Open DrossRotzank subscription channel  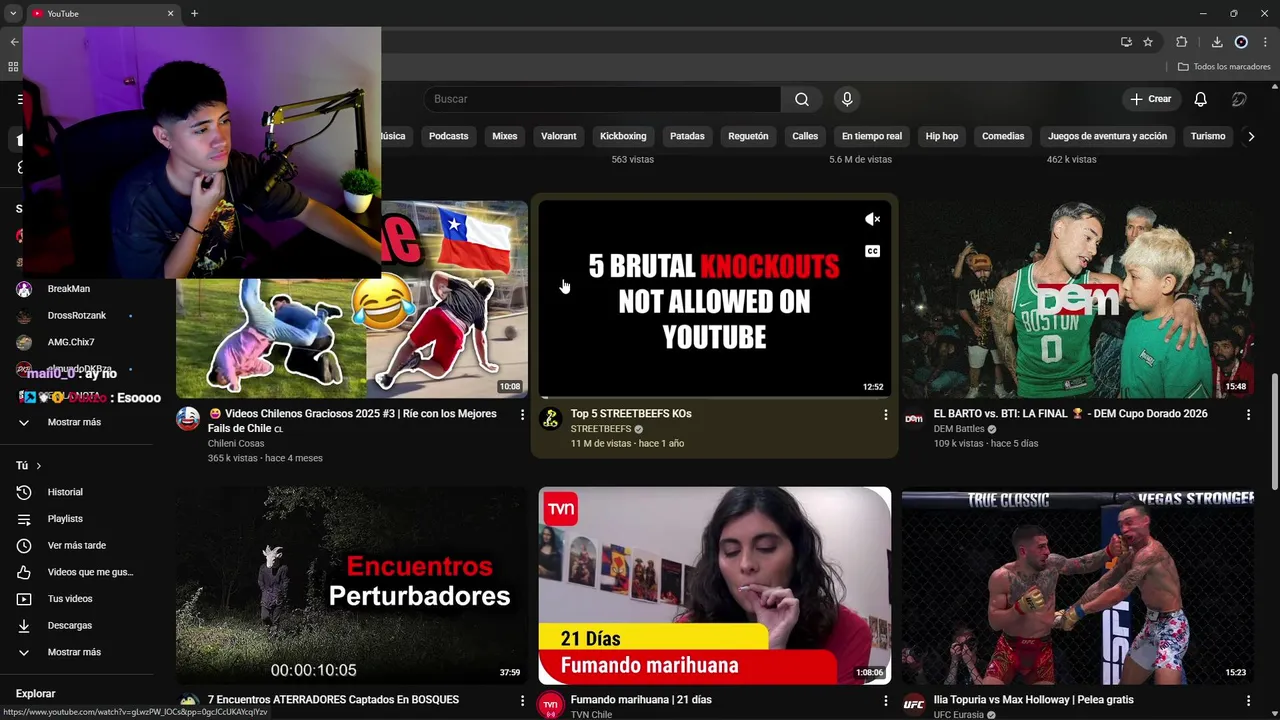[76, 316]
